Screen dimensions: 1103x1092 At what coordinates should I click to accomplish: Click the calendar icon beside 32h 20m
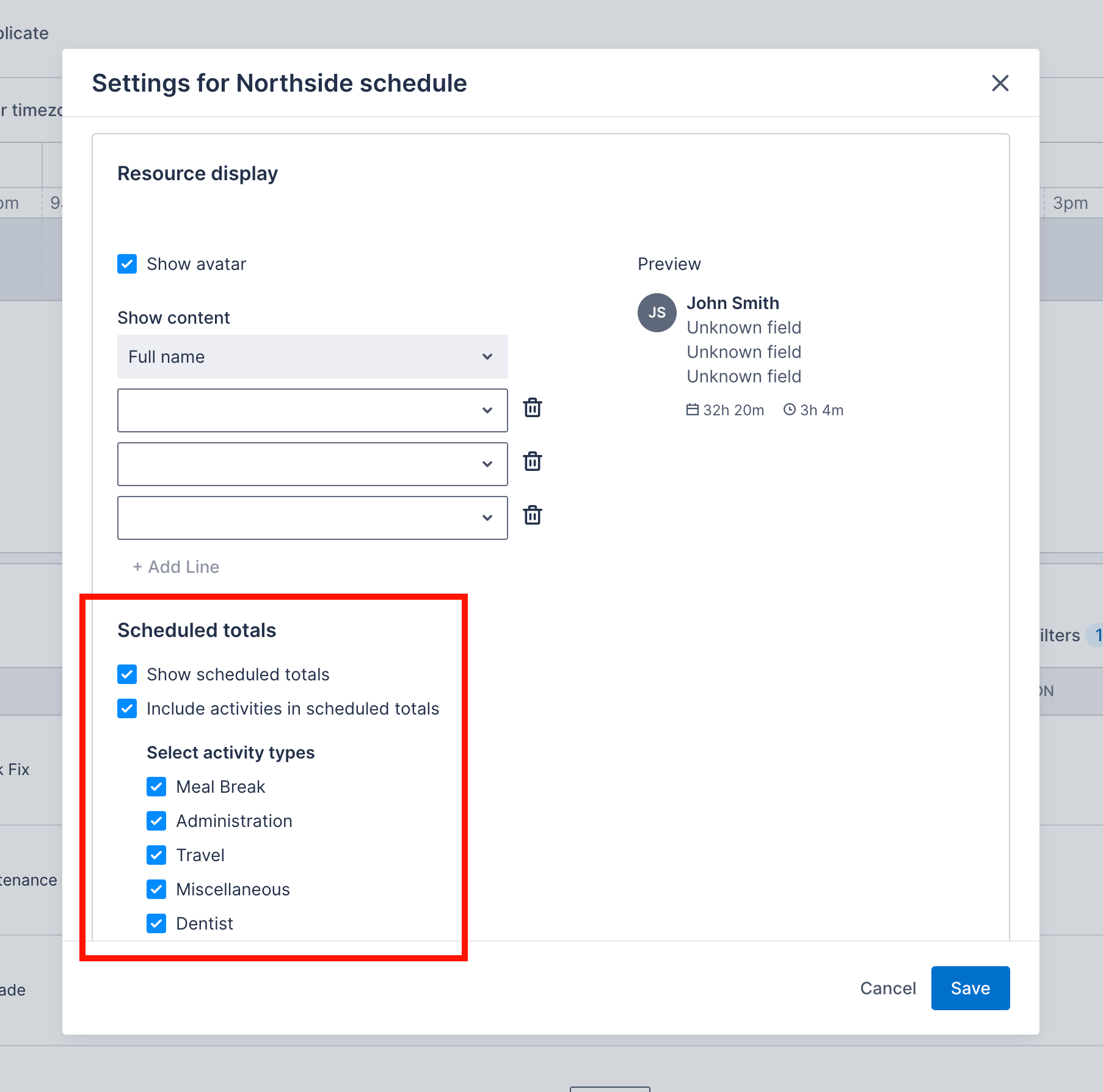tap(693, 409)
